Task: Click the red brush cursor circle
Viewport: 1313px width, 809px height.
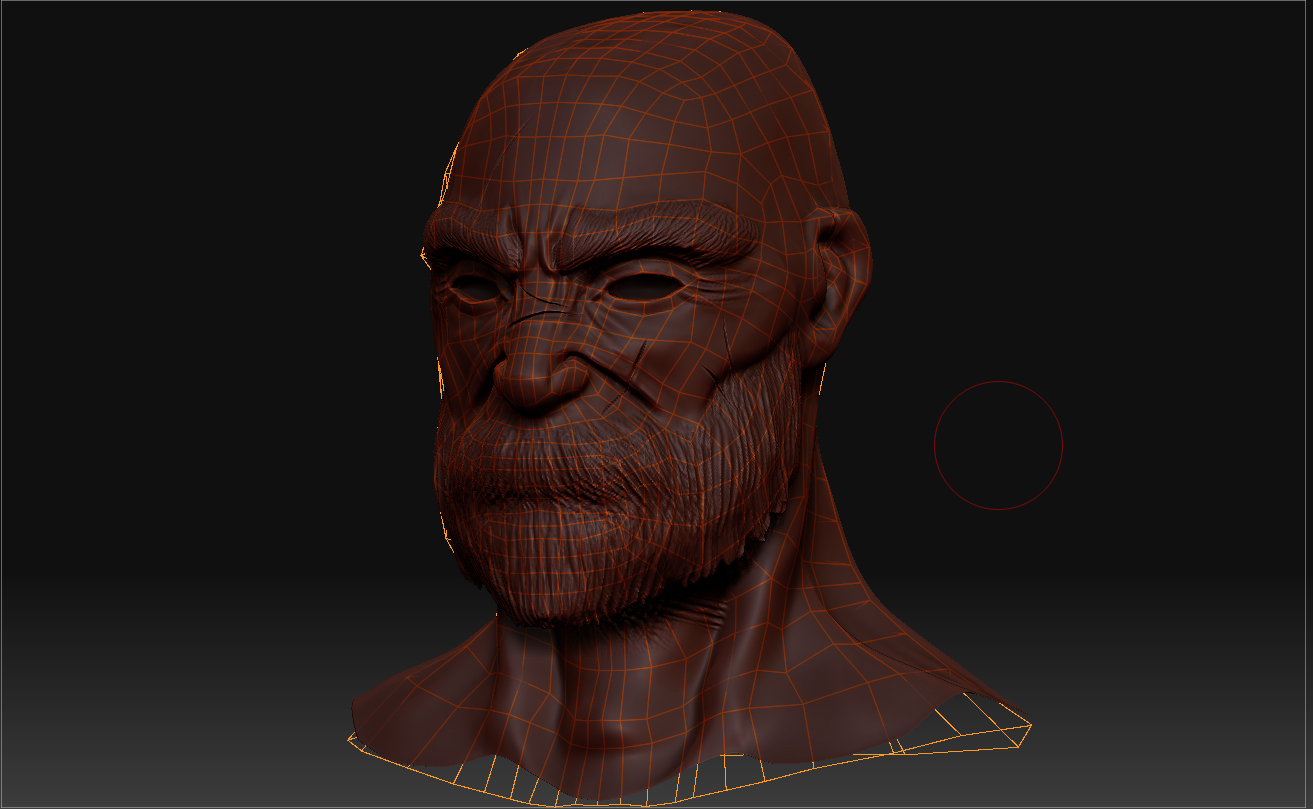Action: coord(998,446)
